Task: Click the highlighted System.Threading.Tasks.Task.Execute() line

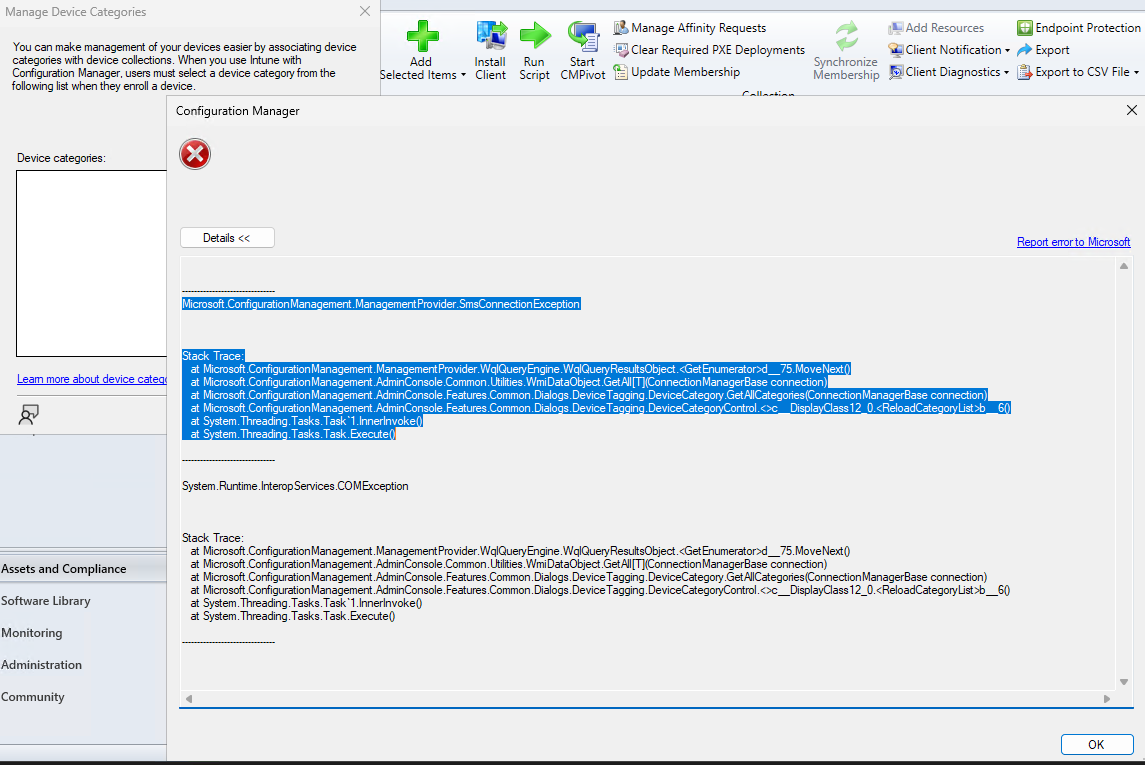Action: 293,434
